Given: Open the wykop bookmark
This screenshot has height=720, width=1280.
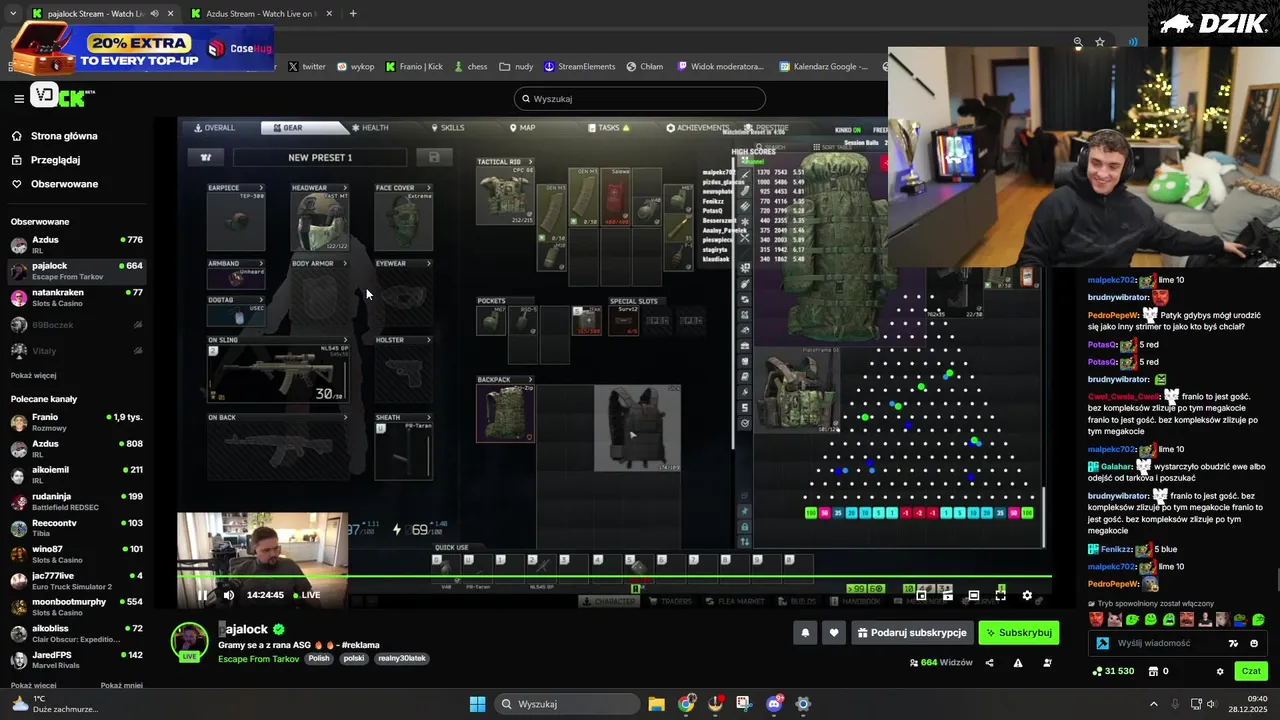Looking at the screenshot, I should (x=355, y=67).
